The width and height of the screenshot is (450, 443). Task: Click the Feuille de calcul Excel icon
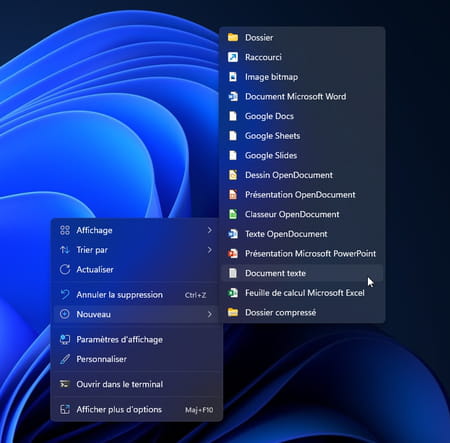tap(233, 293)
